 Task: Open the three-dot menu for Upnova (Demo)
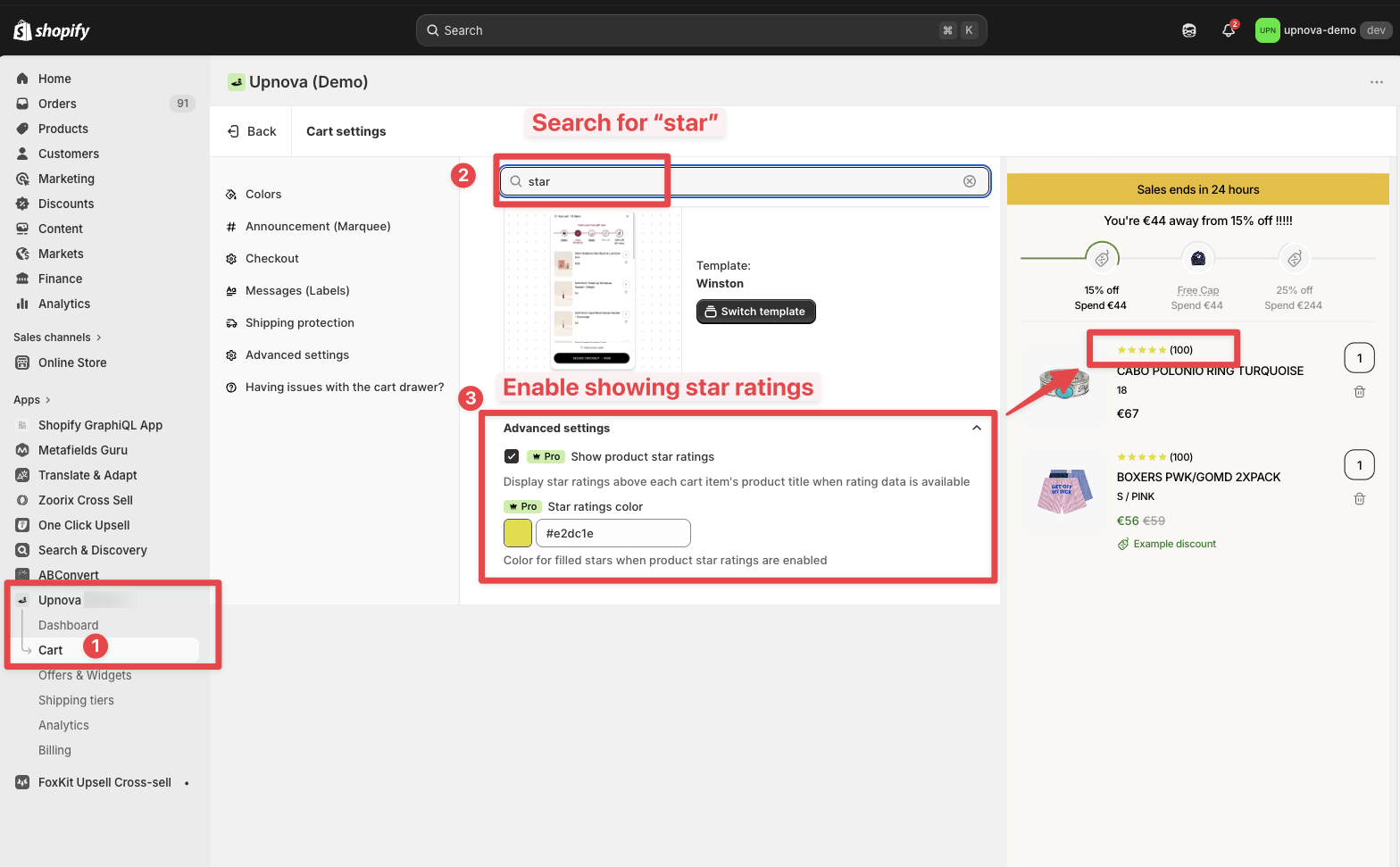click(1377, 82)
